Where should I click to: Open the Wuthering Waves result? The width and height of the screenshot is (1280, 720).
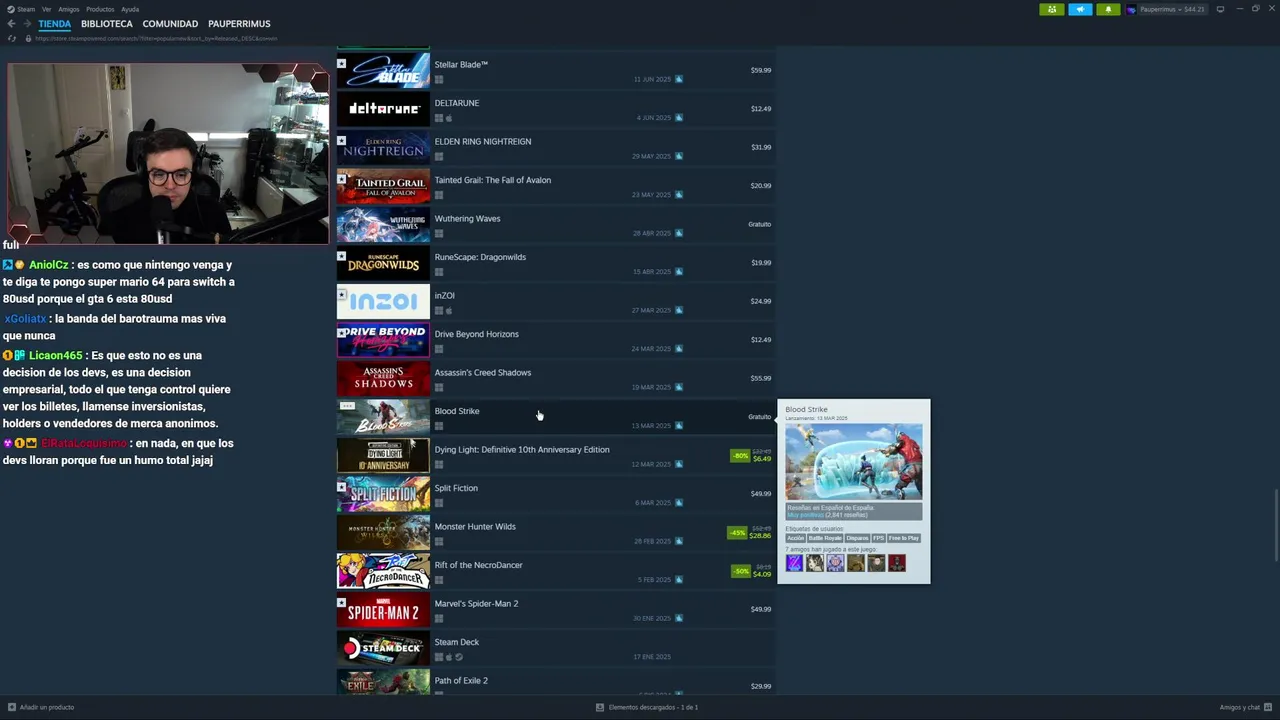pos(555,225)
